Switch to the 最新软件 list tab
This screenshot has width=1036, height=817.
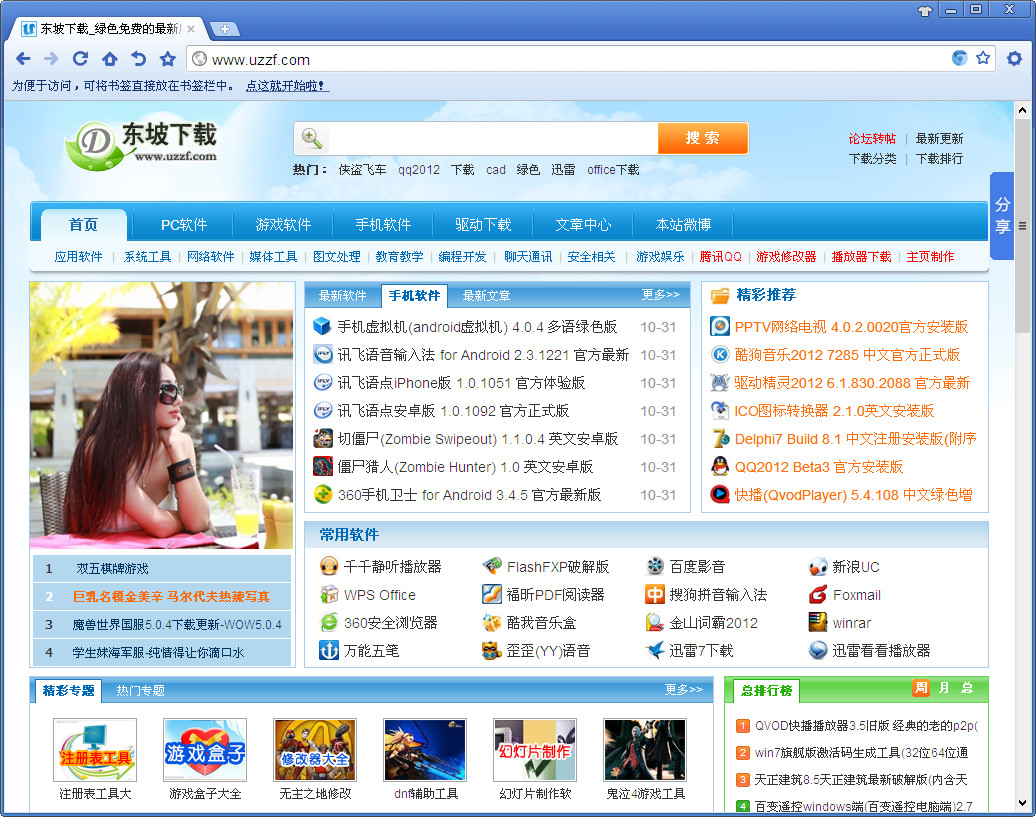point(342,295)
